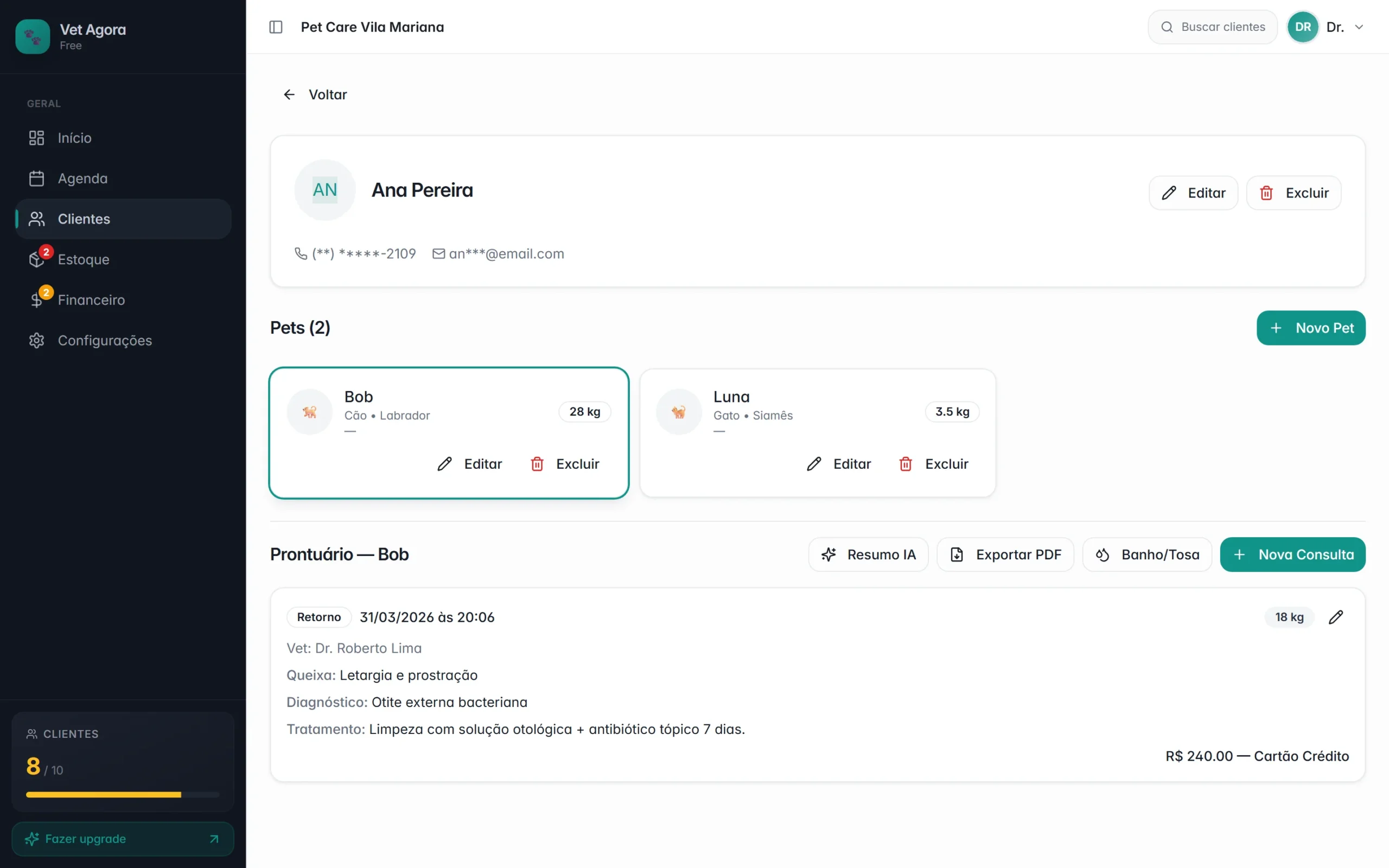The image size is (1389, 868).
Task: Open the Configurações menu item
Action: 123,341
